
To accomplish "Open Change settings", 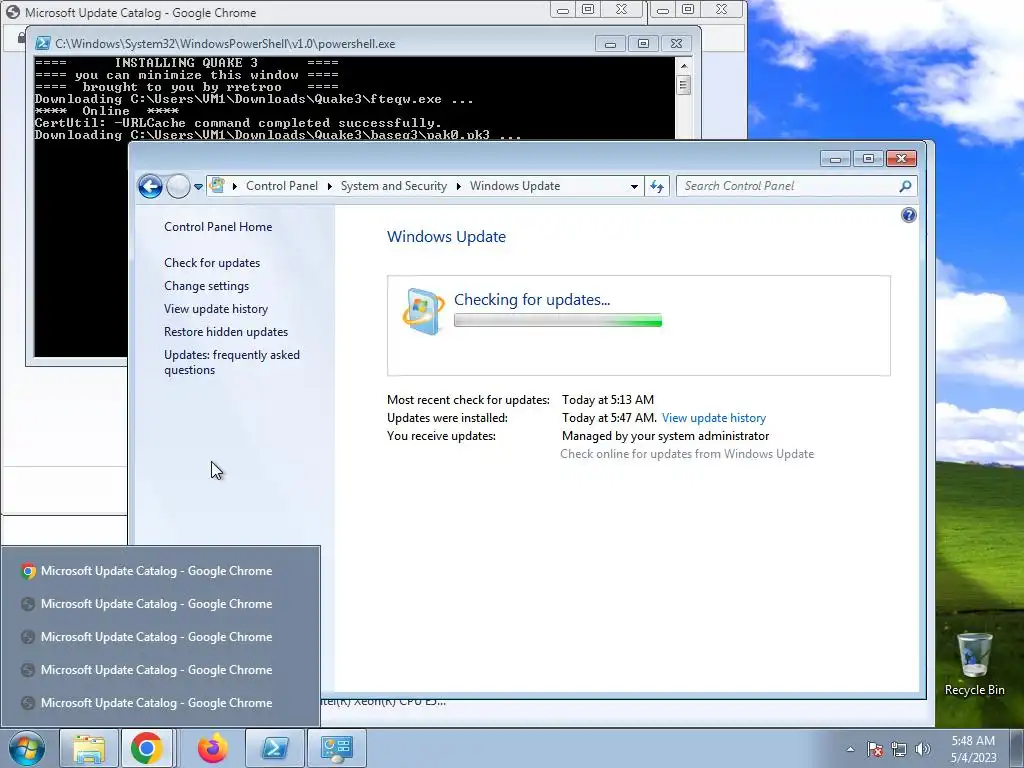I will [206, 285].
